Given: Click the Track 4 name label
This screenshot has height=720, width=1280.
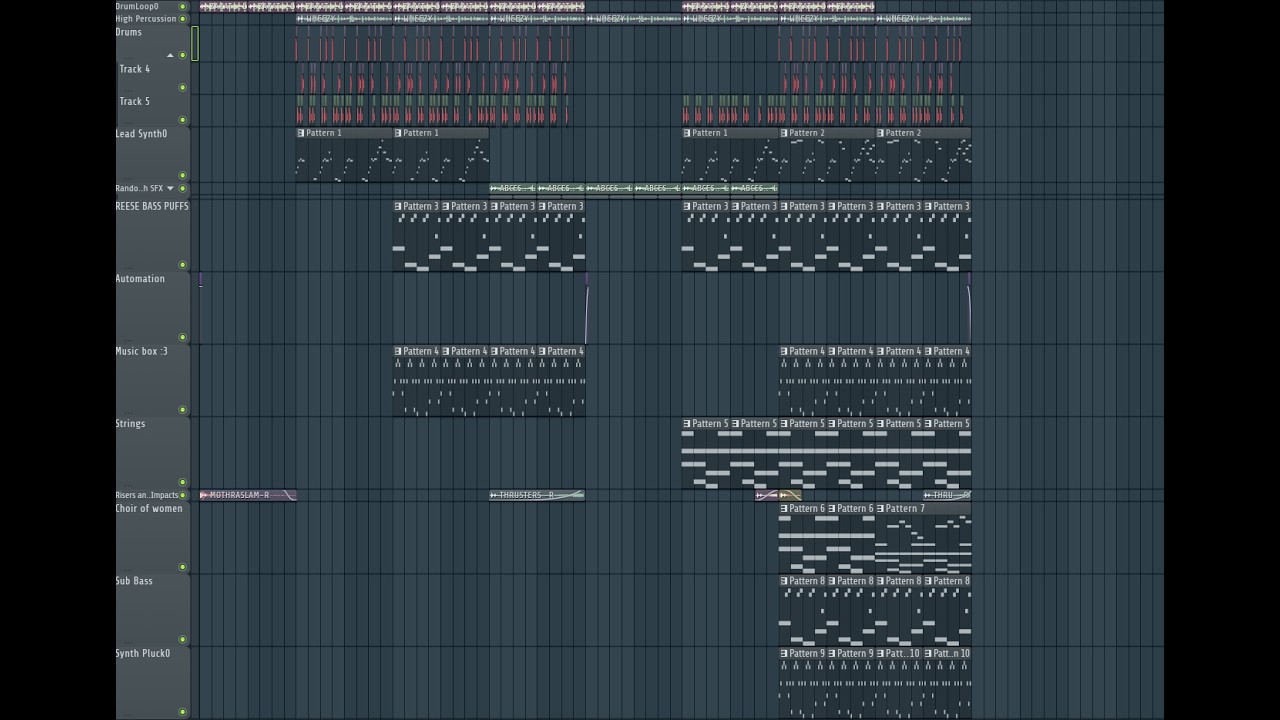Looking at the screenshot, I should pyautogui.click(x=134, y=69).
